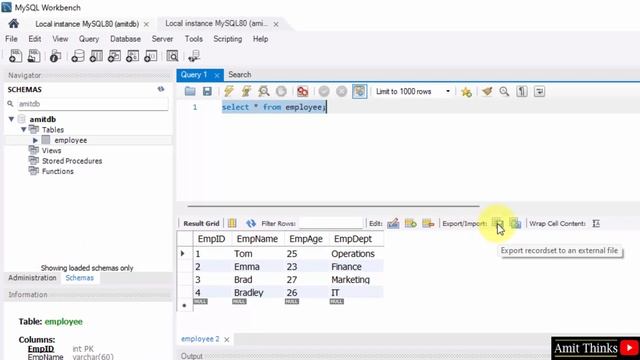Click the commit transaction icon
Image resolution: width=640 pixels, height=360 pixels.
pyautogui.click(x=324, y=91)
